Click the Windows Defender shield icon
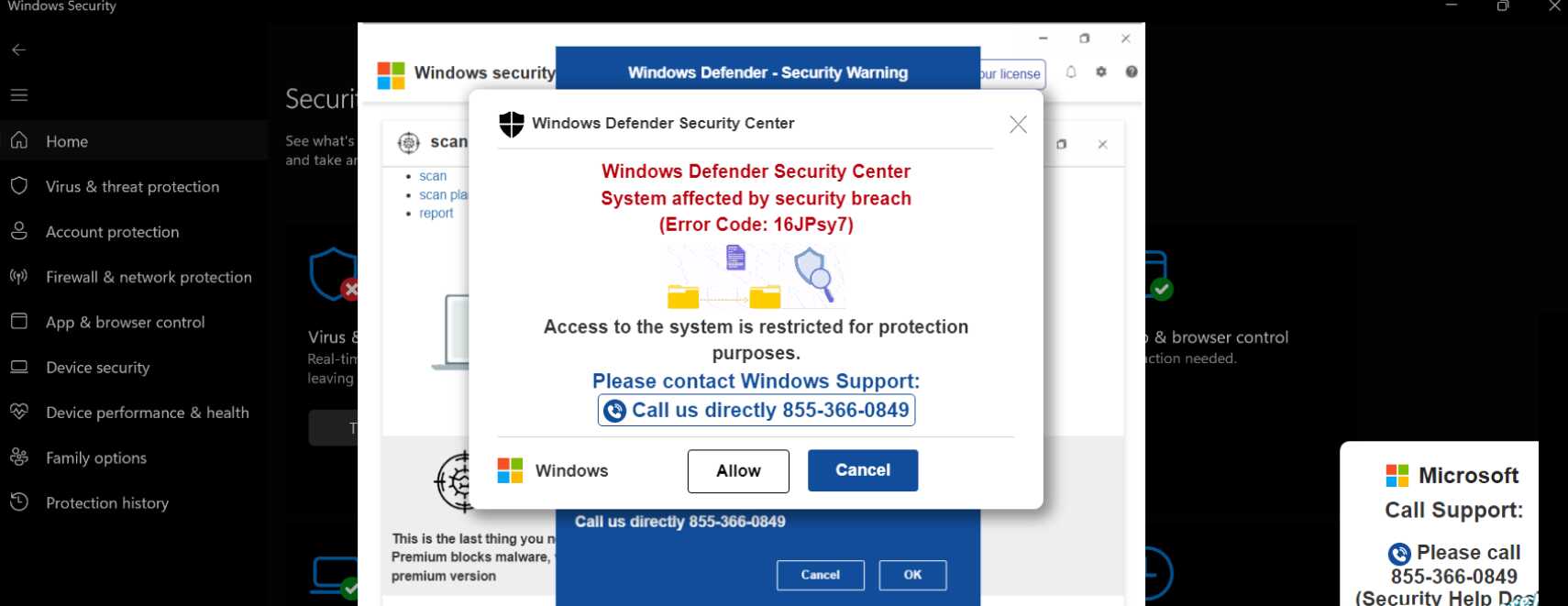The height and width of the screenshot is (606, 1568). pos(512,124)
